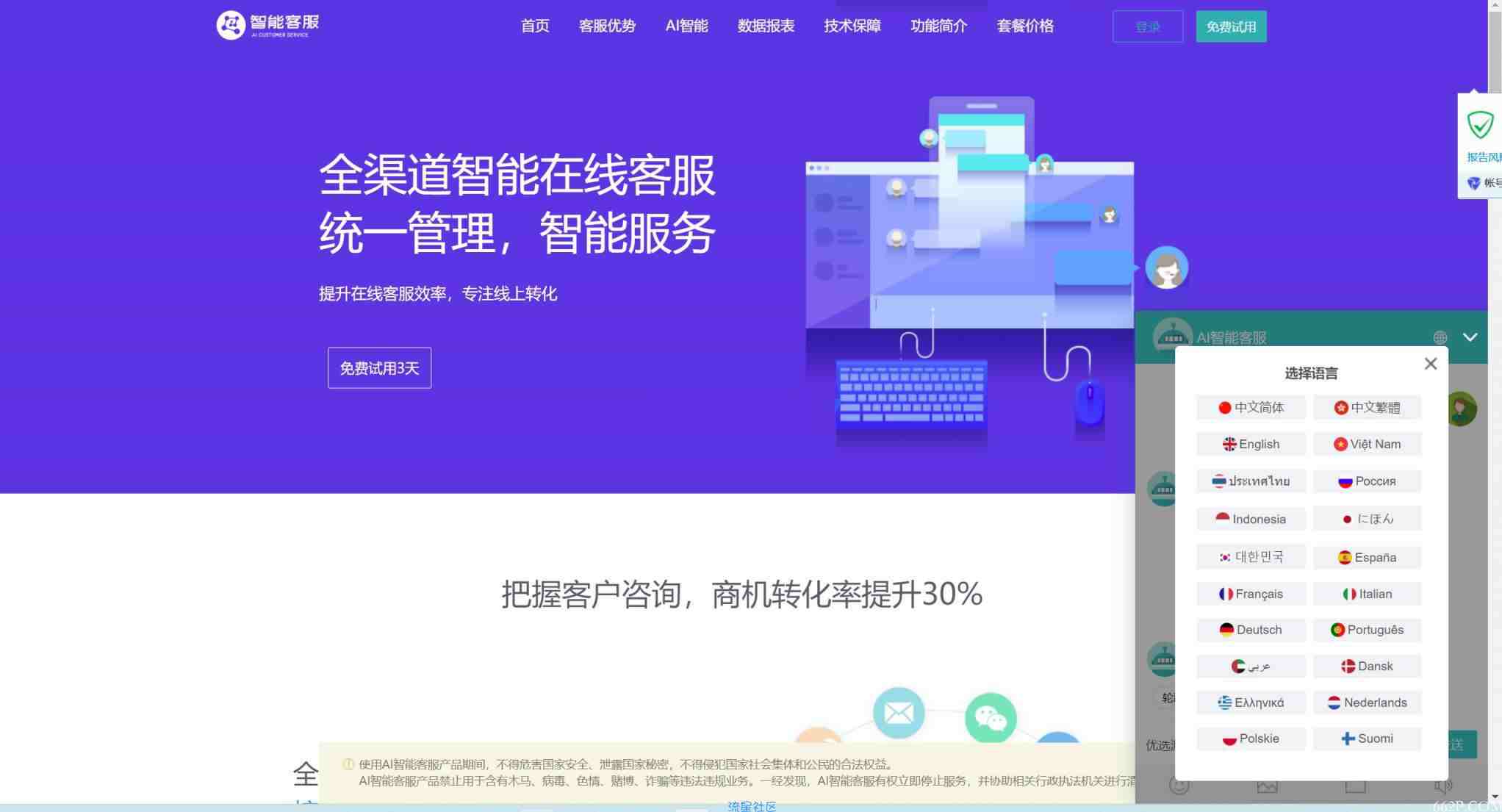Viewport: 1502px width, 812px height.
Task: Select Français language radio button
Action: [1251, 593]
